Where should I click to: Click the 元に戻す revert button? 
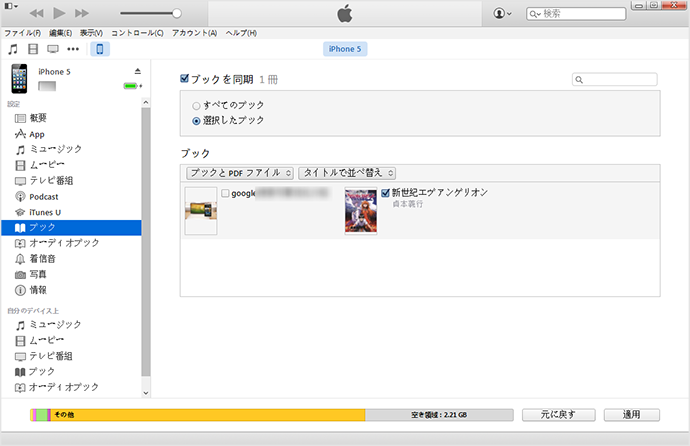[558, 415]
